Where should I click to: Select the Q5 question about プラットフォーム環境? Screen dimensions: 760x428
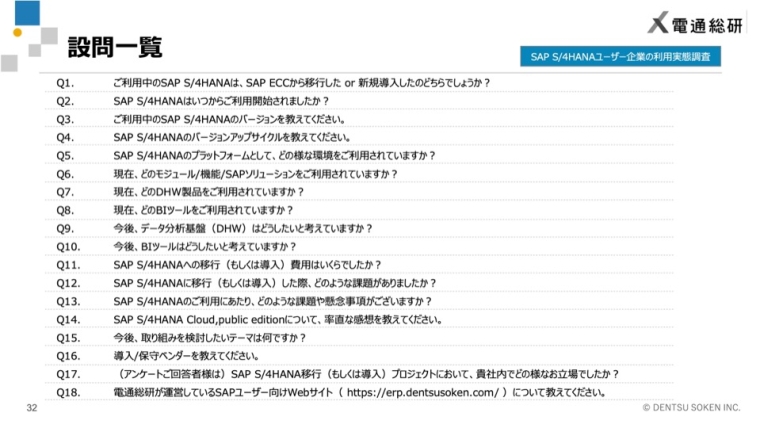(274, 156)
